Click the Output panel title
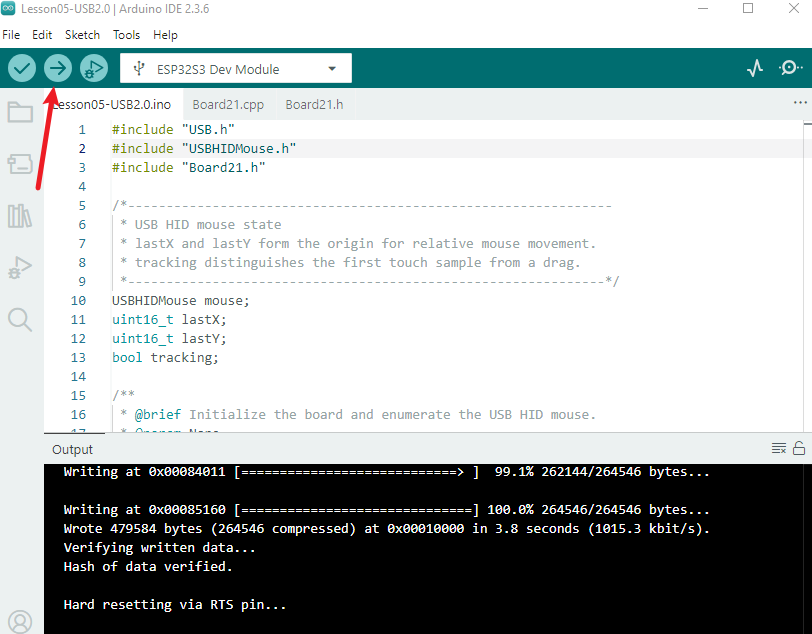 [x=72, y=449]
